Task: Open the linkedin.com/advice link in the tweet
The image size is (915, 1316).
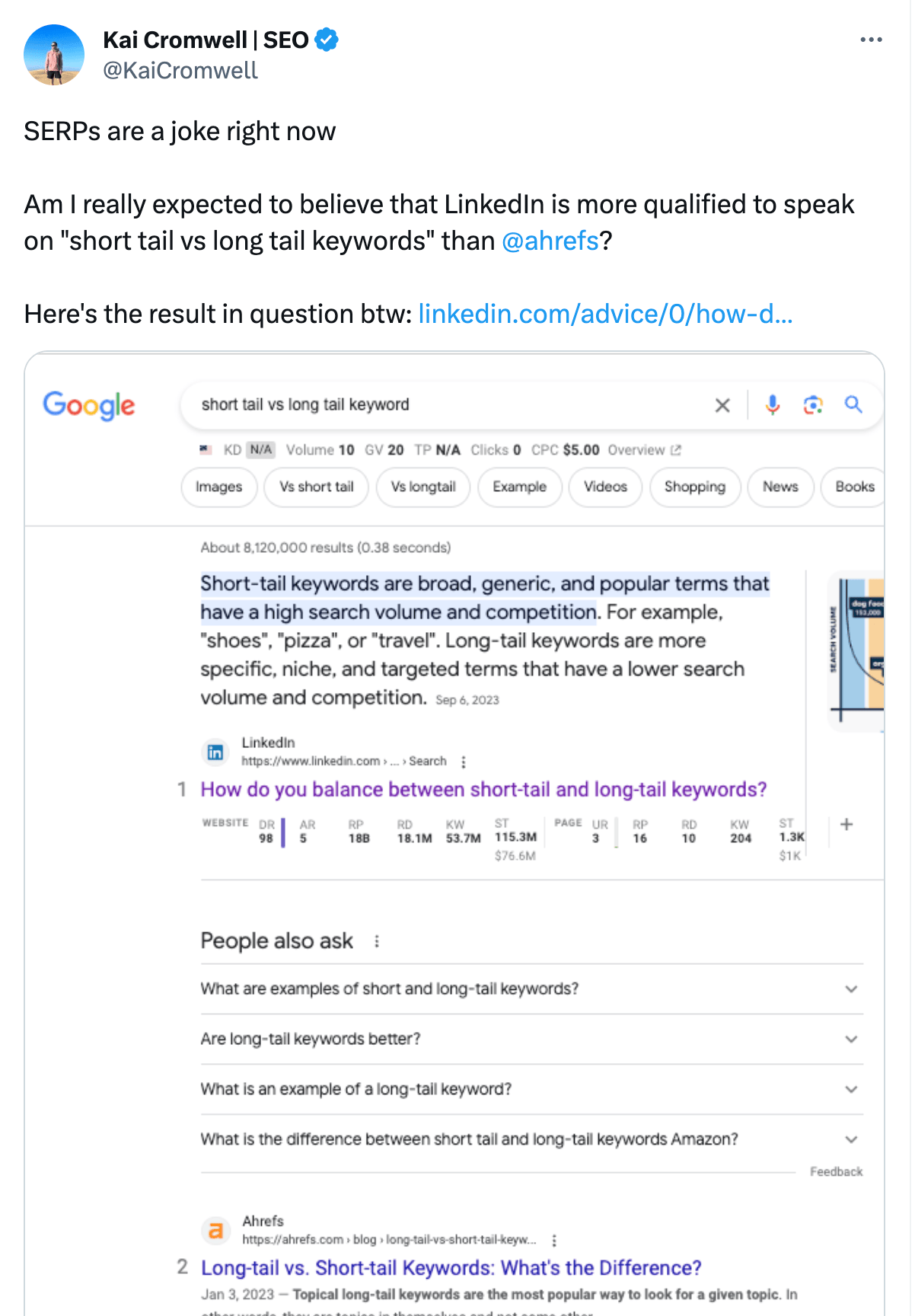Action: 606,314
